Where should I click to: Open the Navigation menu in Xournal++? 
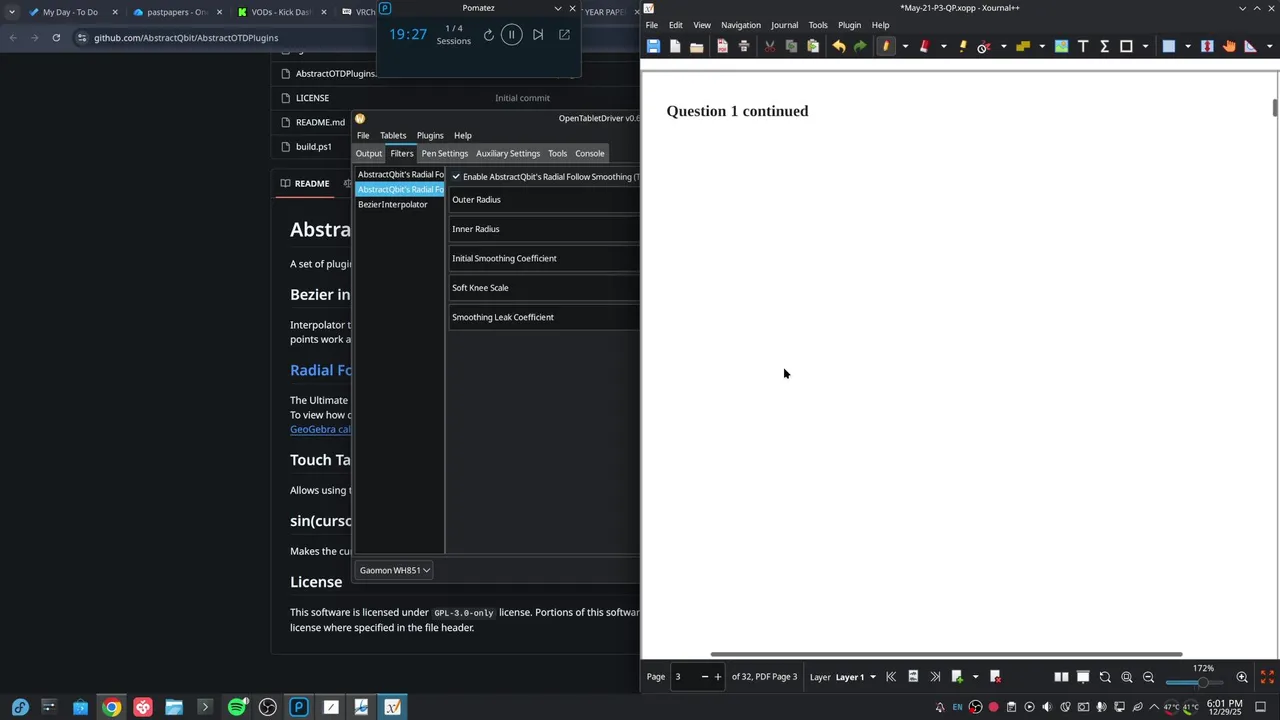(x=741, y=25)
